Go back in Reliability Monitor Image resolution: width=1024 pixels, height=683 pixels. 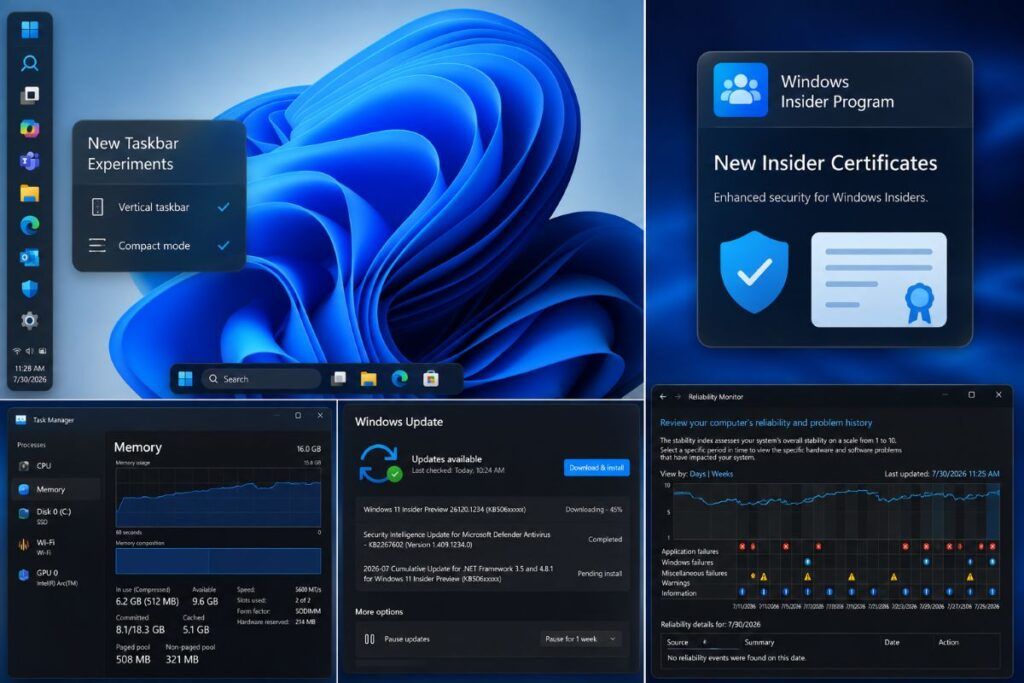coord(664,396)
